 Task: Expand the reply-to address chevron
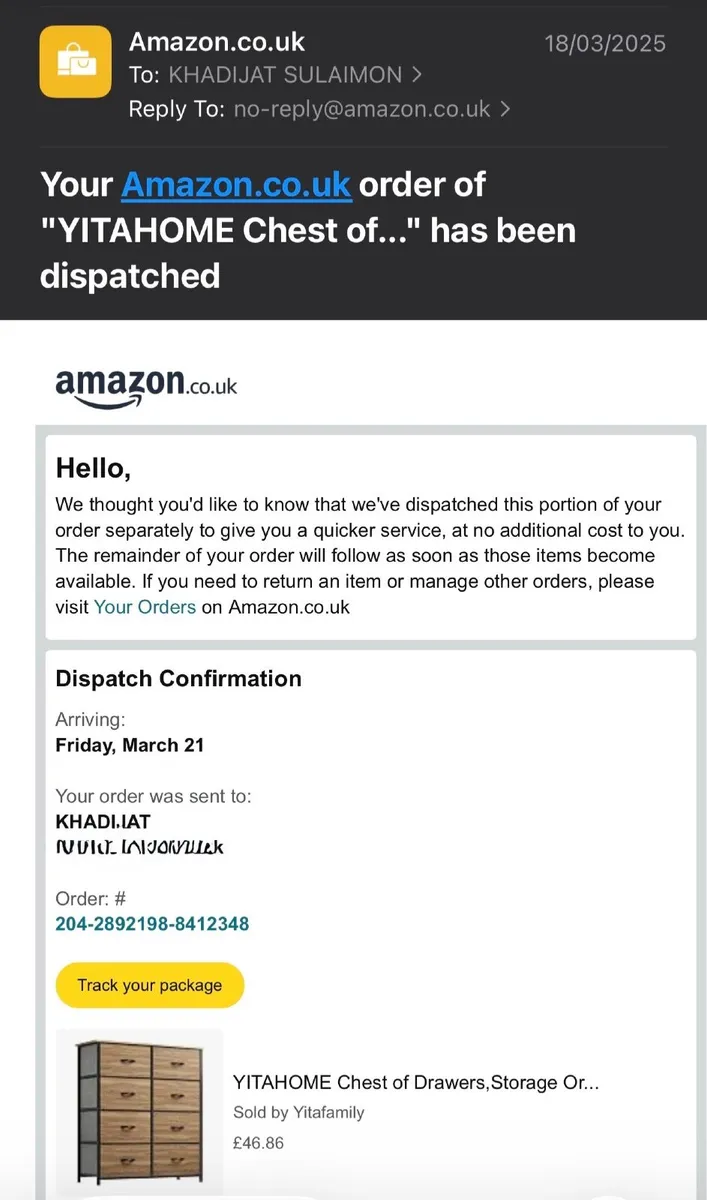click(x=504, y=109)
